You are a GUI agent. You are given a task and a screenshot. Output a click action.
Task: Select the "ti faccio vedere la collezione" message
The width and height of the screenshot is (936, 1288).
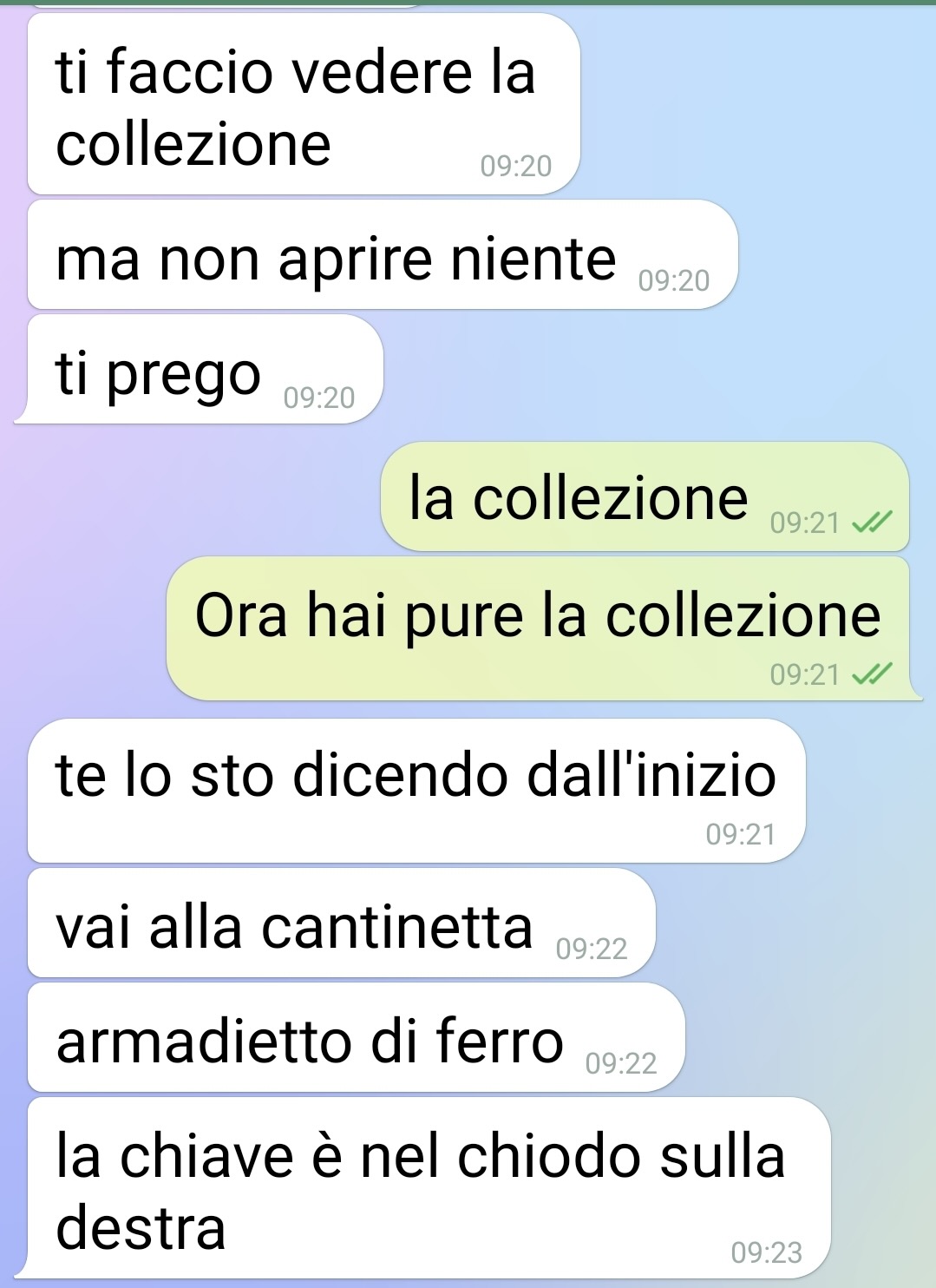coord(304,104)
